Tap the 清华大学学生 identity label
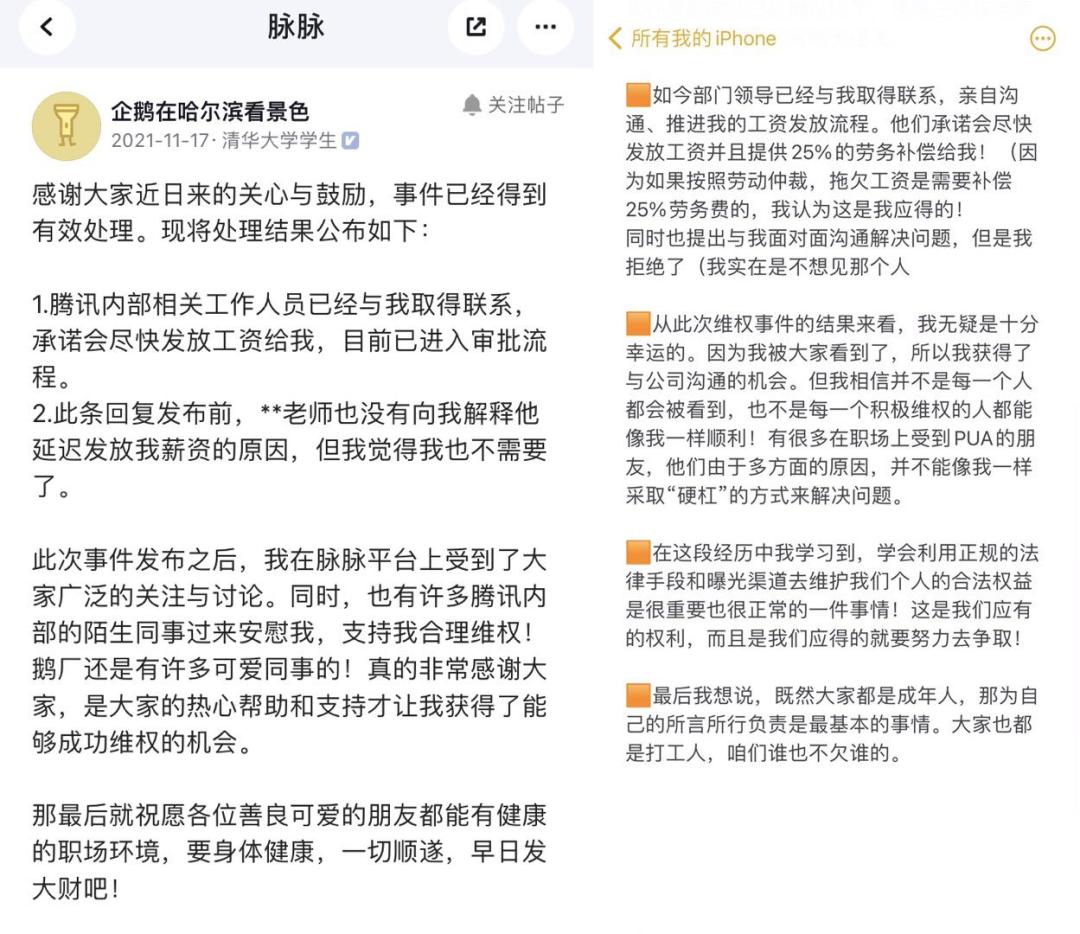1080x934 pixels. click(279, 141)
